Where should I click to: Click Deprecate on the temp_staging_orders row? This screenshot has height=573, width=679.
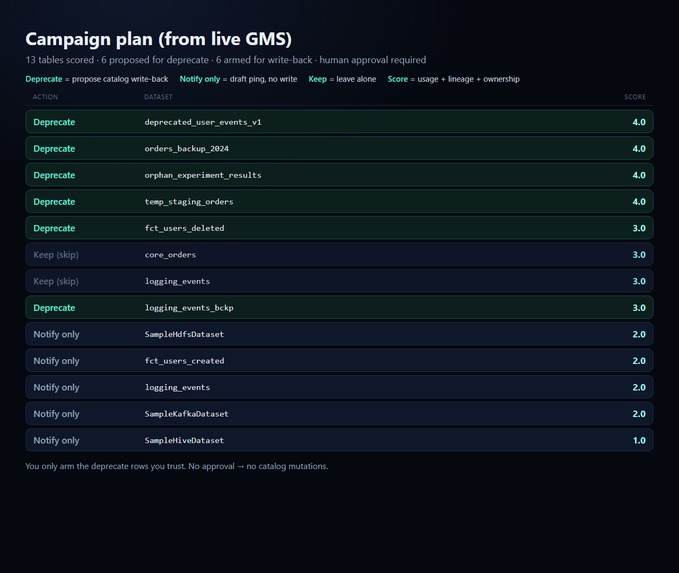tap(54, 202)
